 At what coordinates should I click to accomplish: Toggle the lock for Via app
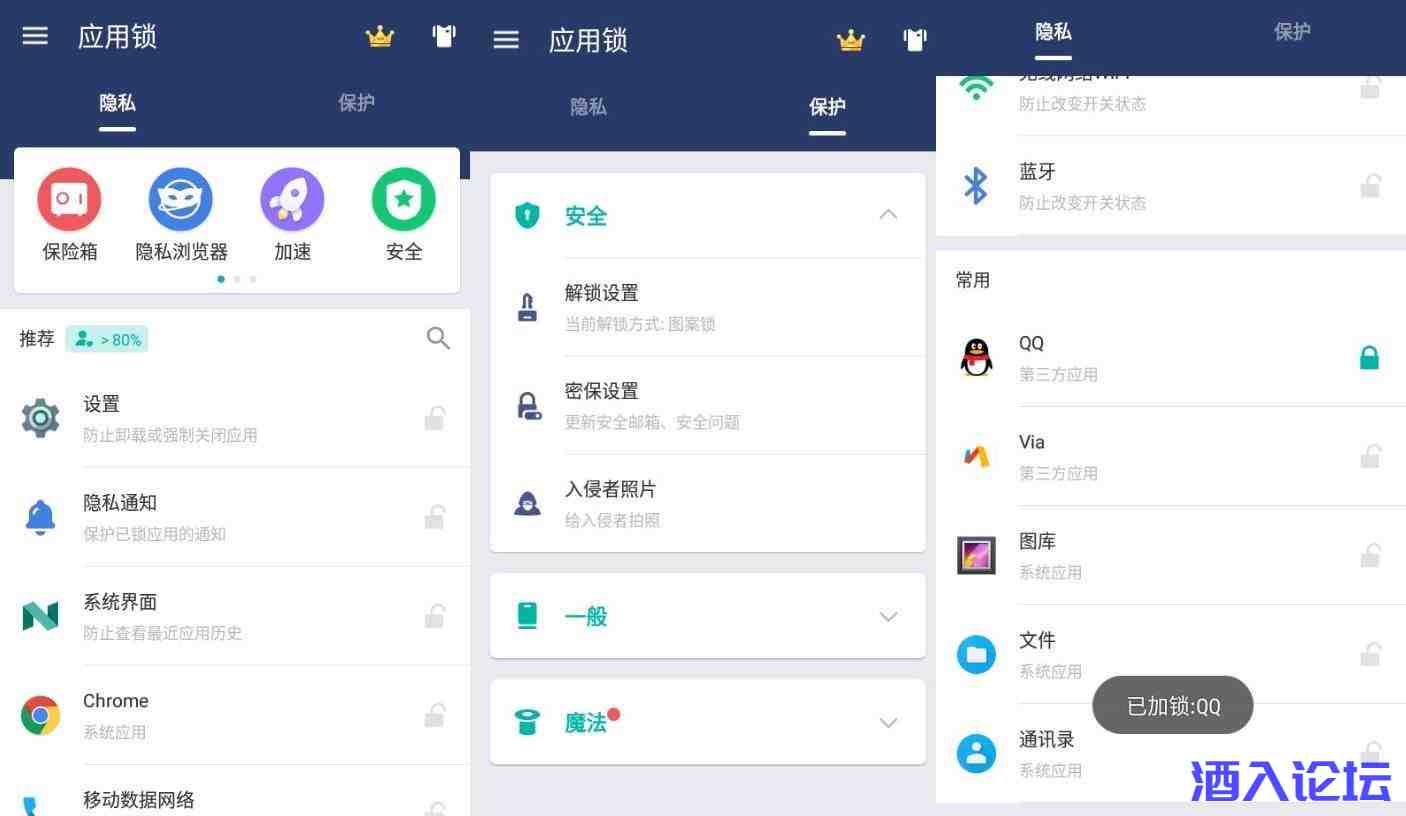(1370, 456)
